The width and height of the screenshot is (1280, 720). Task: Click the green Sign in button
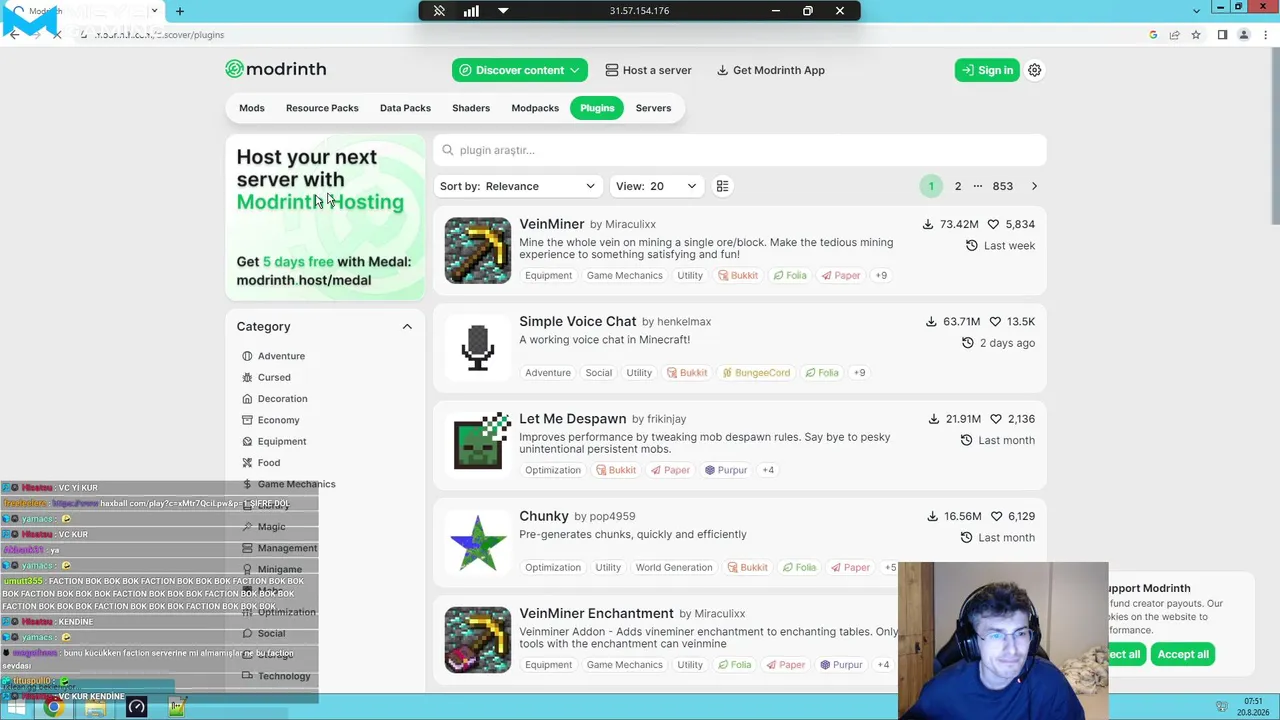pyautogui.click(x=987, y=70)
